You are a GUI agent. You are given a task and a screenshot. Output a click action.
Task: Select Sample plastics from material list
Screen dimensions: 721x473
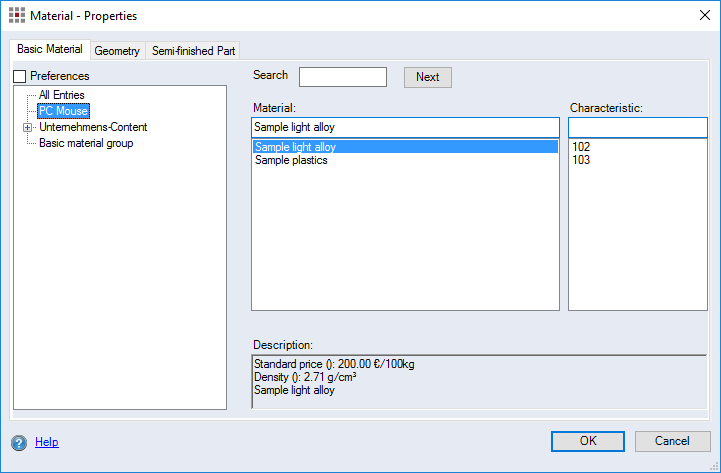point(291,160)
